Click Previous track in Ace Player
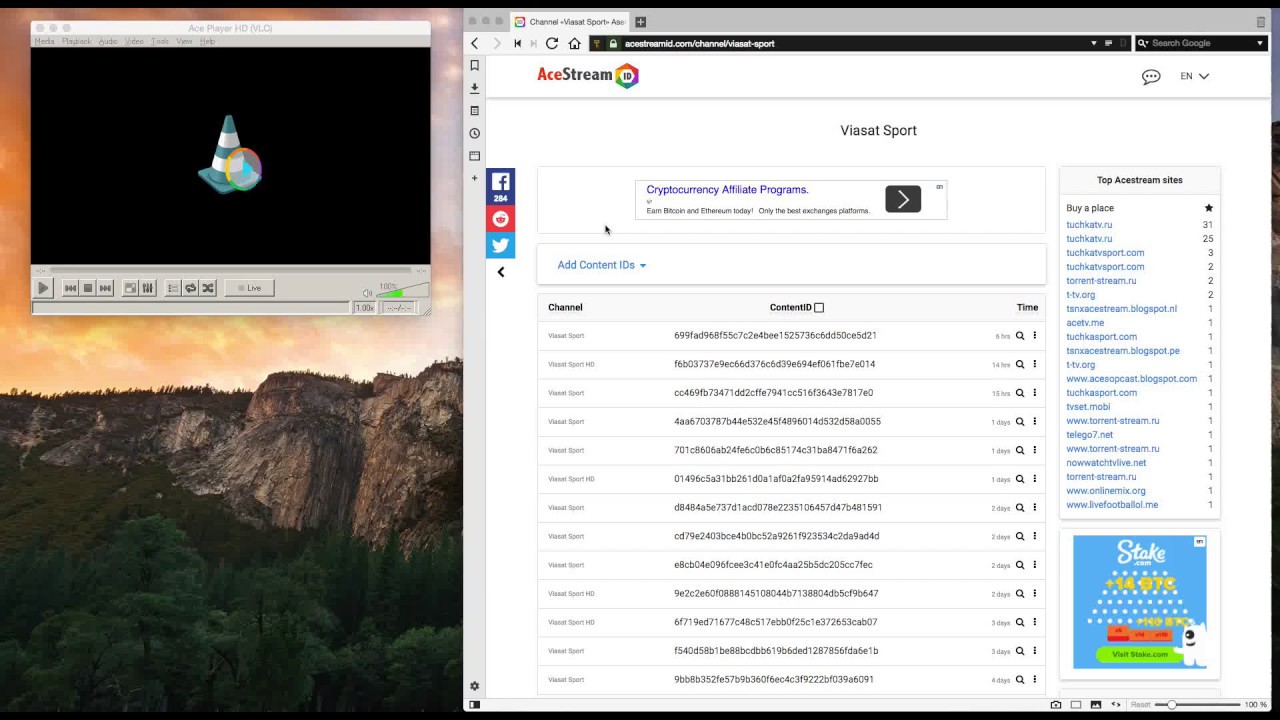Image resolution: width=1280 pixels, height=720 pixels. (70, 288)
